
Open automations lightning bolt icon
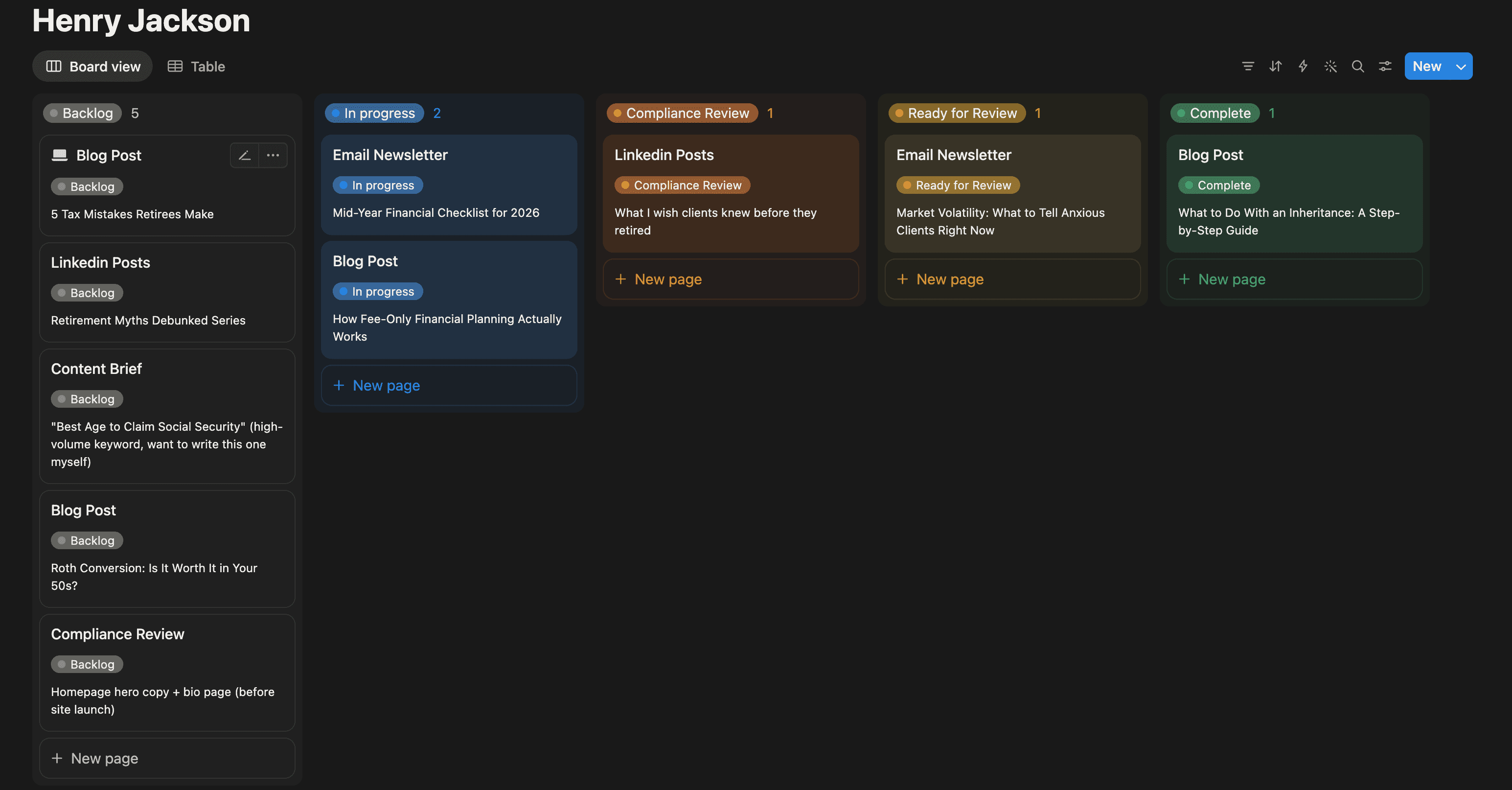pos(1303,66)
